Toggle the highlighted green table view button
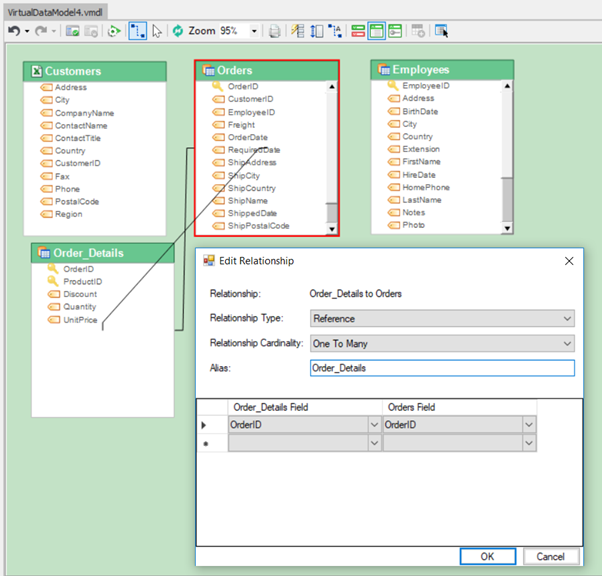Screen dimensions: 602x576 (x=377, y=31)
